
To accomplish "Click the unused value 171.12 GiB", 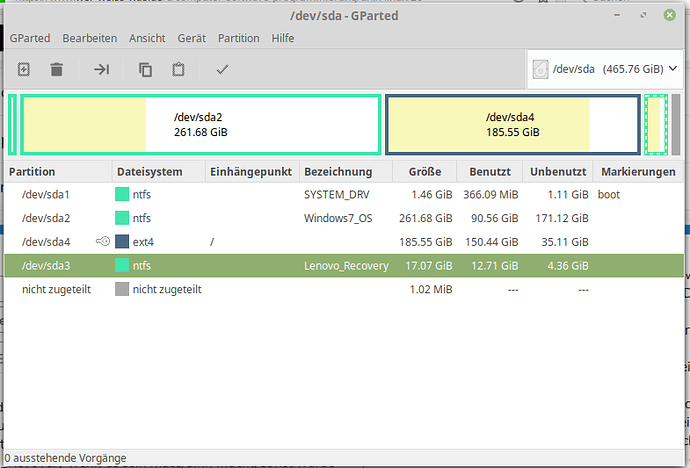I will (x=562, y=218).
